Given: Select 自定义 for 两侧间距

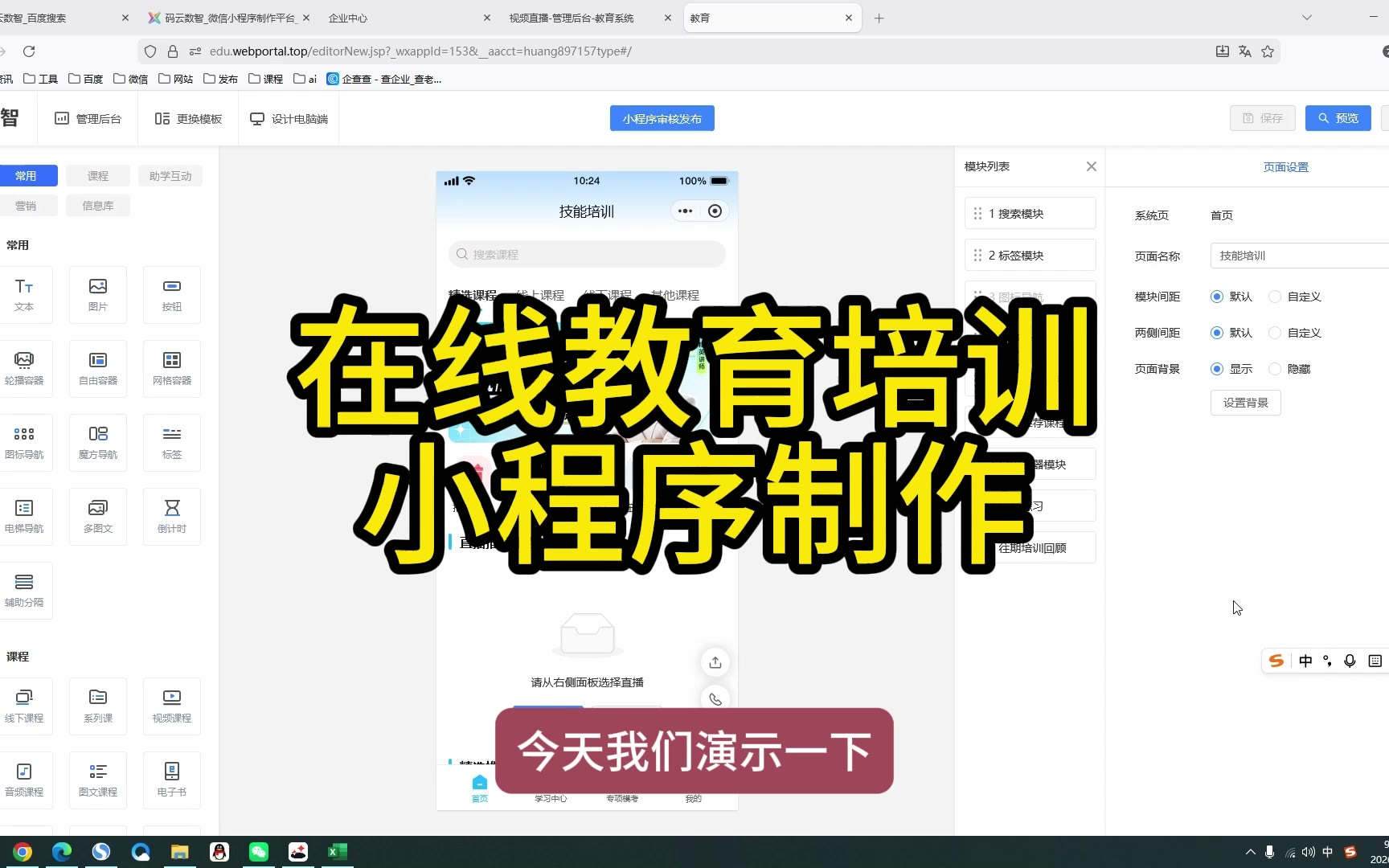Looking at the screenshot, I should click(1275, 333).
